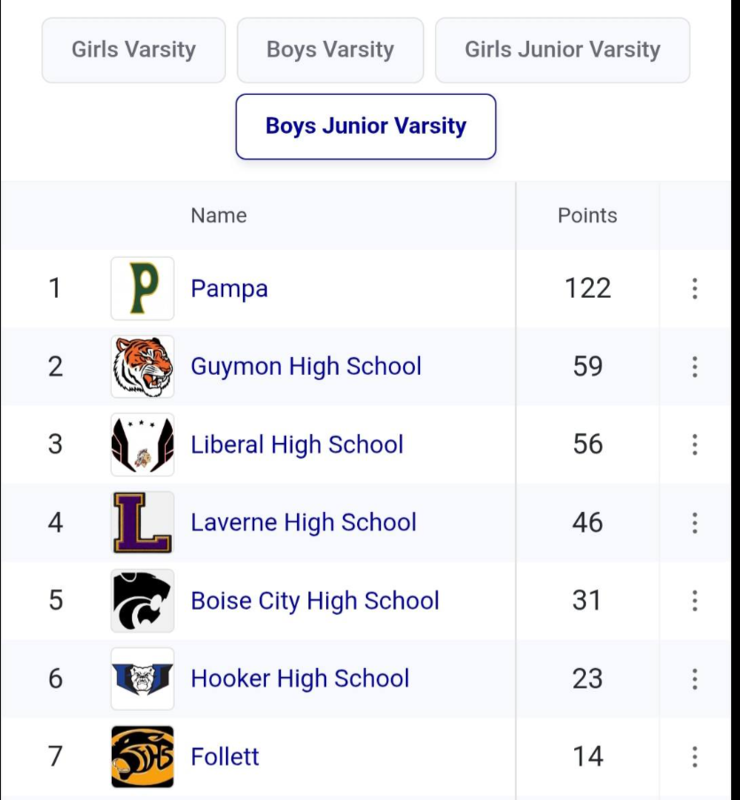Open the more options menu for Guymon
This screenshot has height=800, width=740.
click(694, 367)
